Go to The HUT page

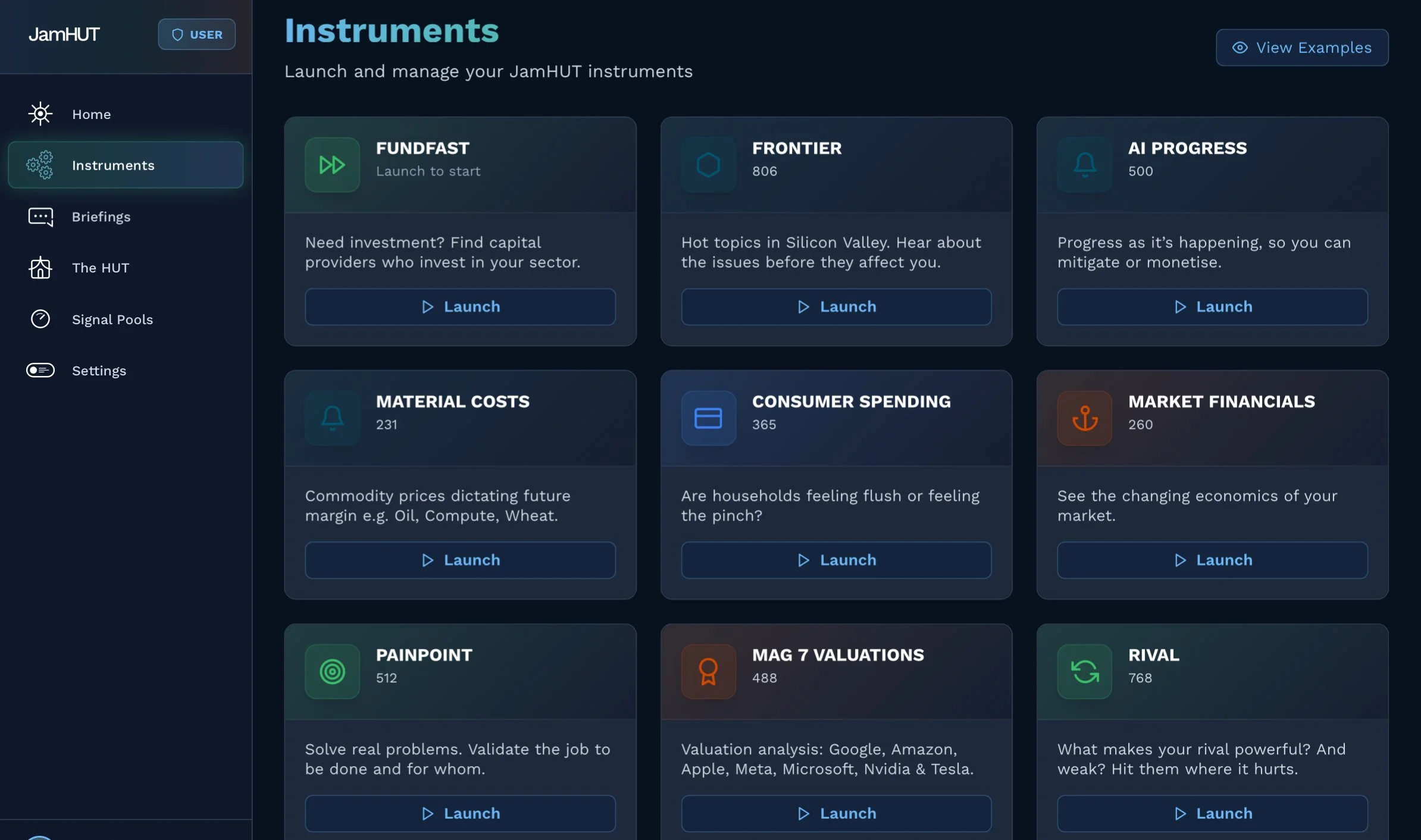click(100, 268)
